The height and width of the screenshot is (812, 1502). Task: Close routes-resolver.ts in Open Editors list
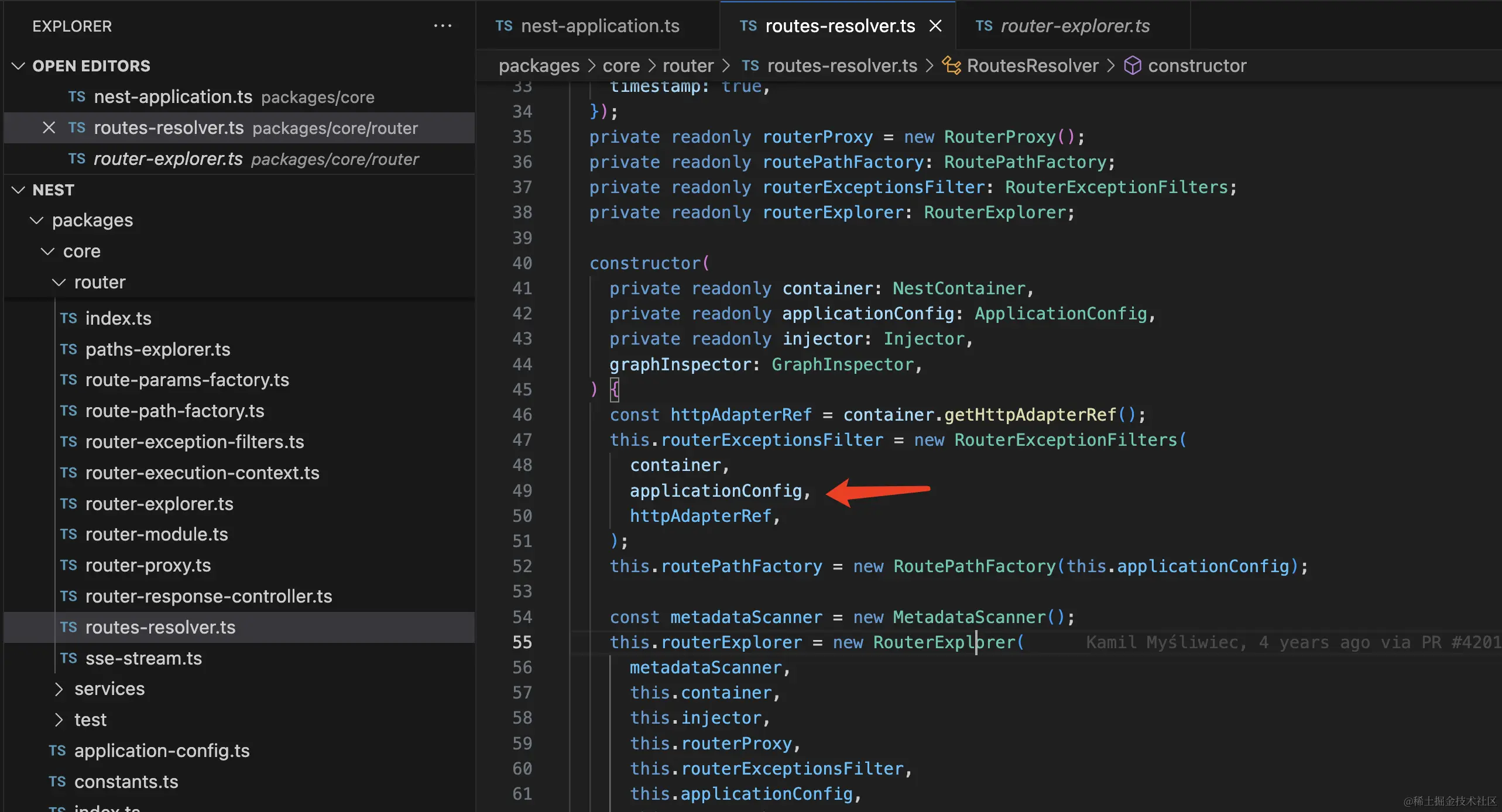click(x=49, y=128)
